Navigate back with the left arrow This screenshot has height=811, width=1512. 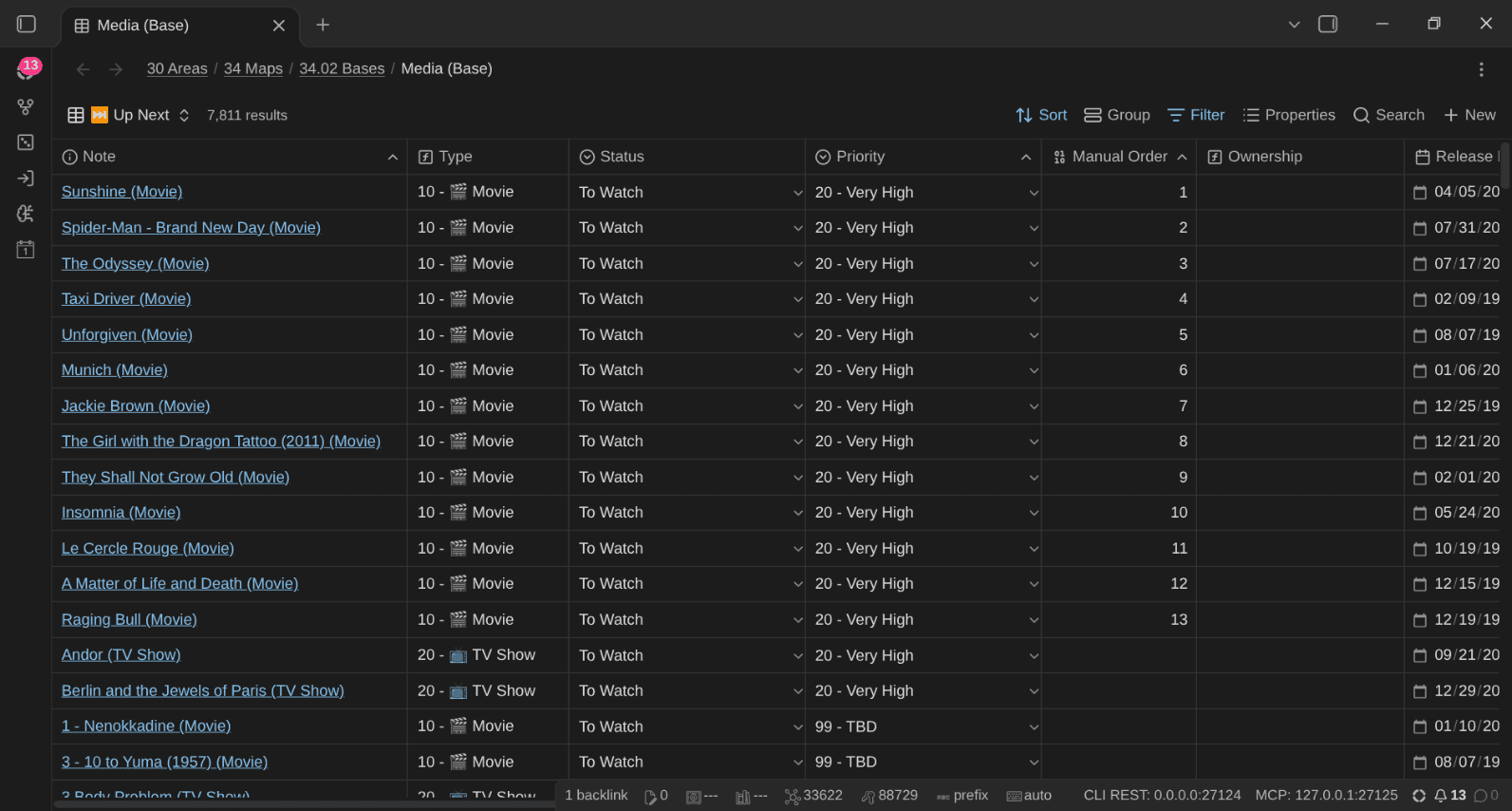(x=84, y=69)
